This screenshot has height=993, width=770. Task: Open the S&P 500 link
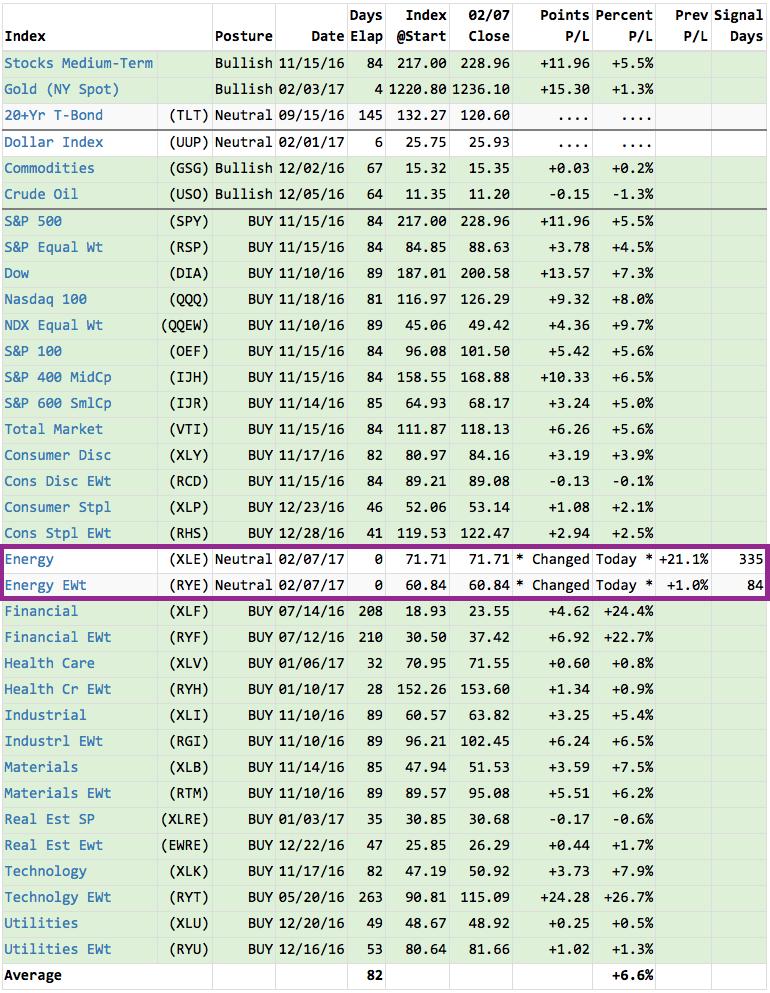pos(33,221)
